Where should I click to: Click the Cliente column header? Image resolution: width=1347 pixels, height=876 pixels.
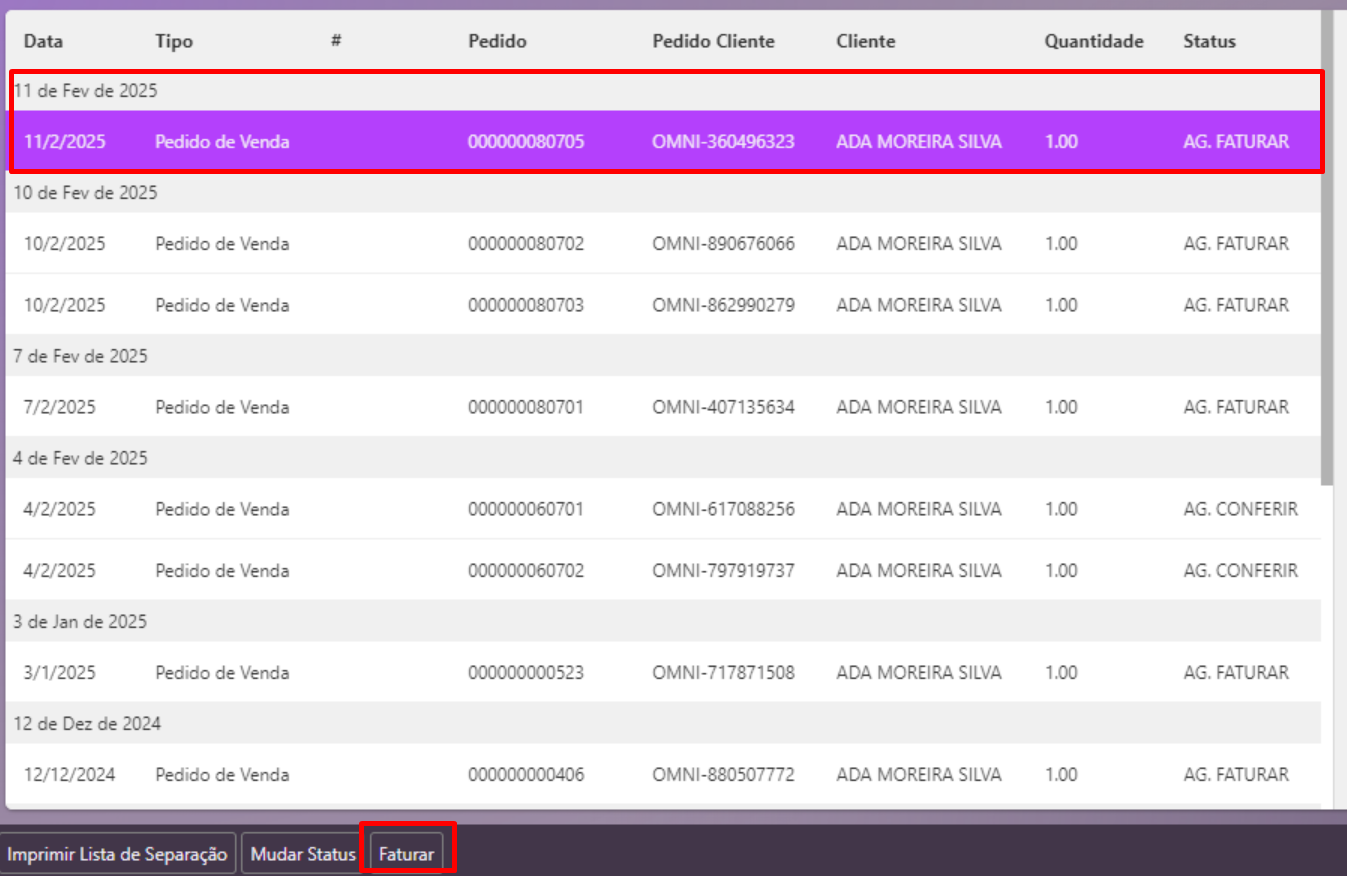(866, 41)
